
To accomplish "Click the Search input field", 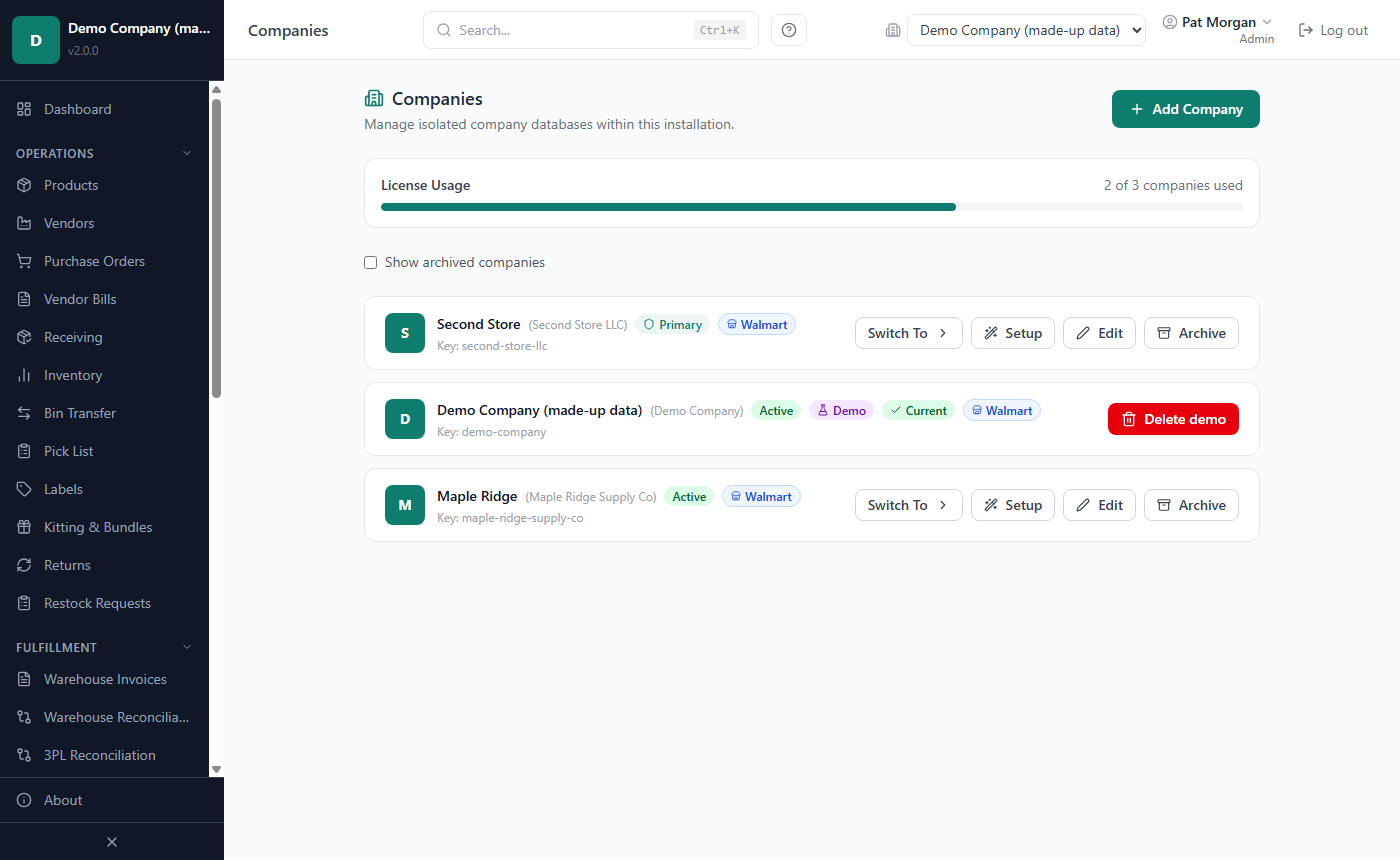I will [x=591, y=30].
